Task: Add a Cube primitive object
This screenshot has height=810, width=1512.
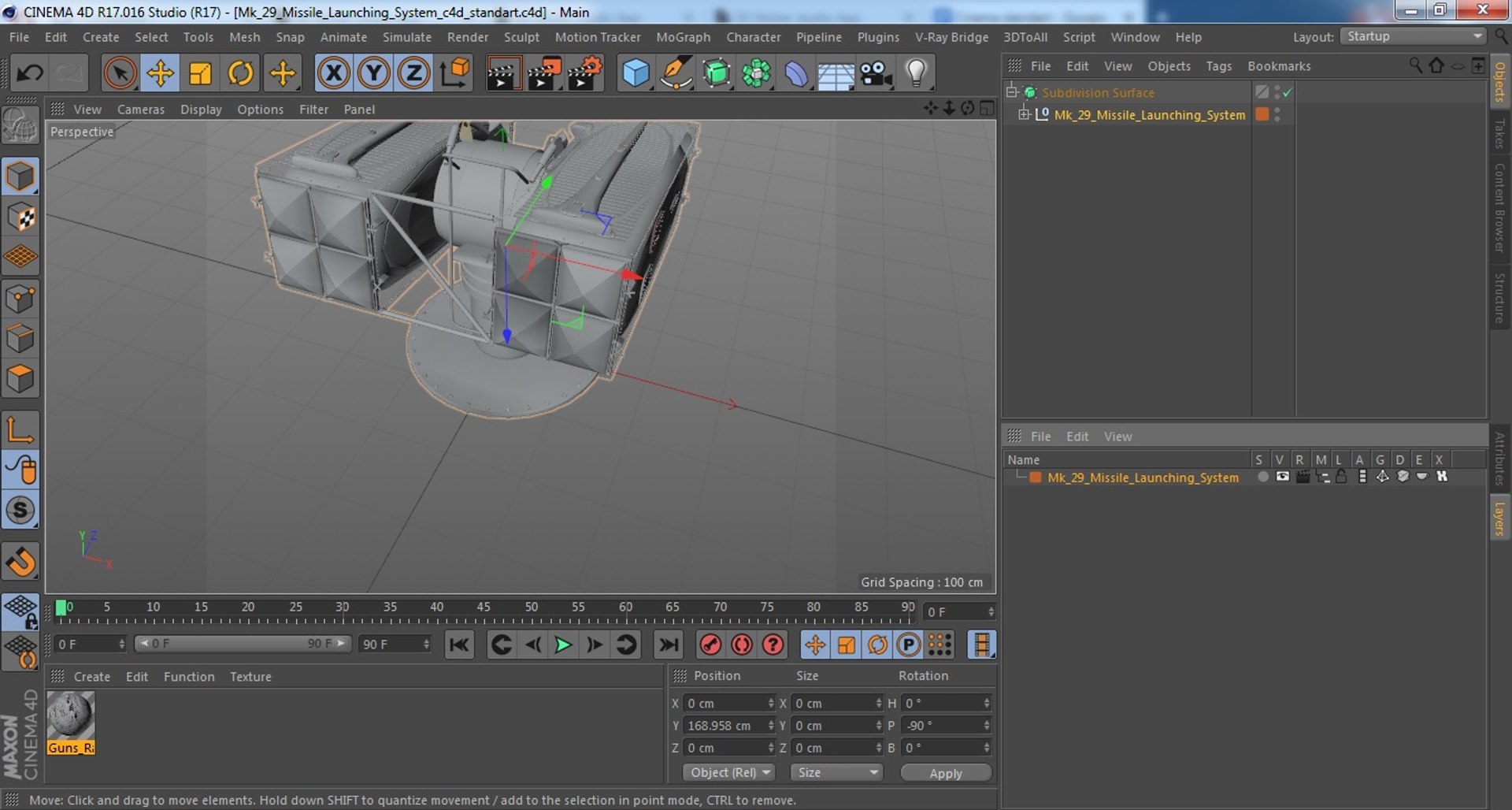Action: (x=636, y=73)
